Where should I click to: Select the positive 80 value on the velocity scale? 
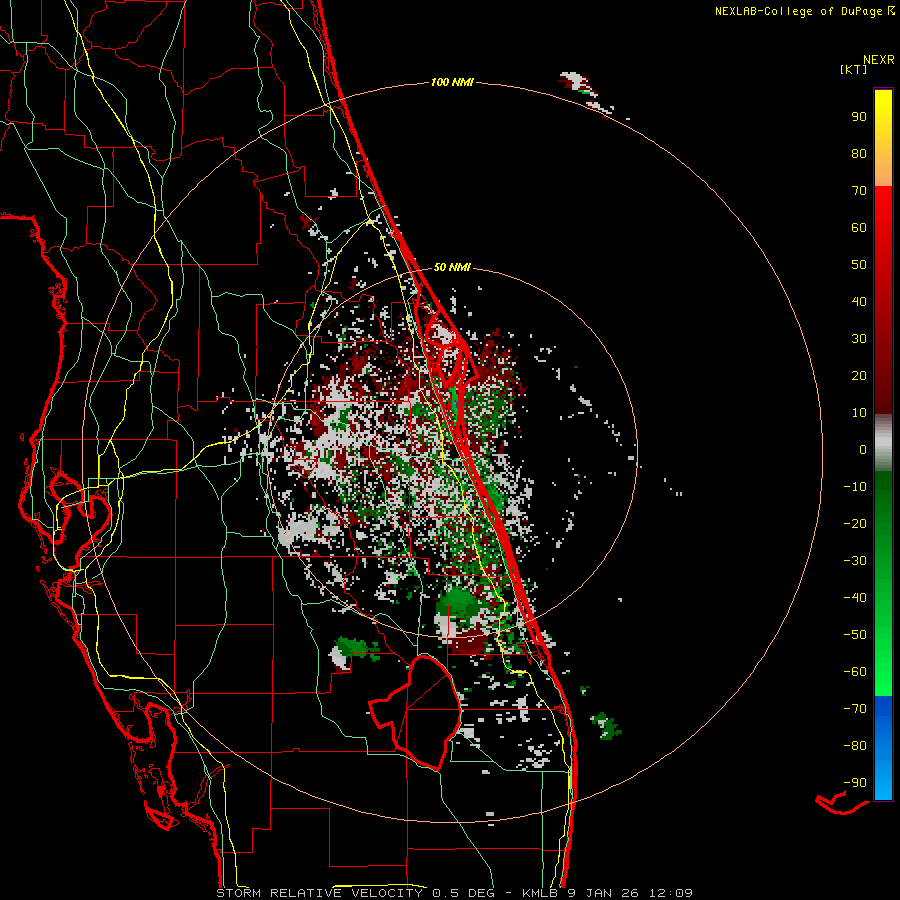point(859,154)
